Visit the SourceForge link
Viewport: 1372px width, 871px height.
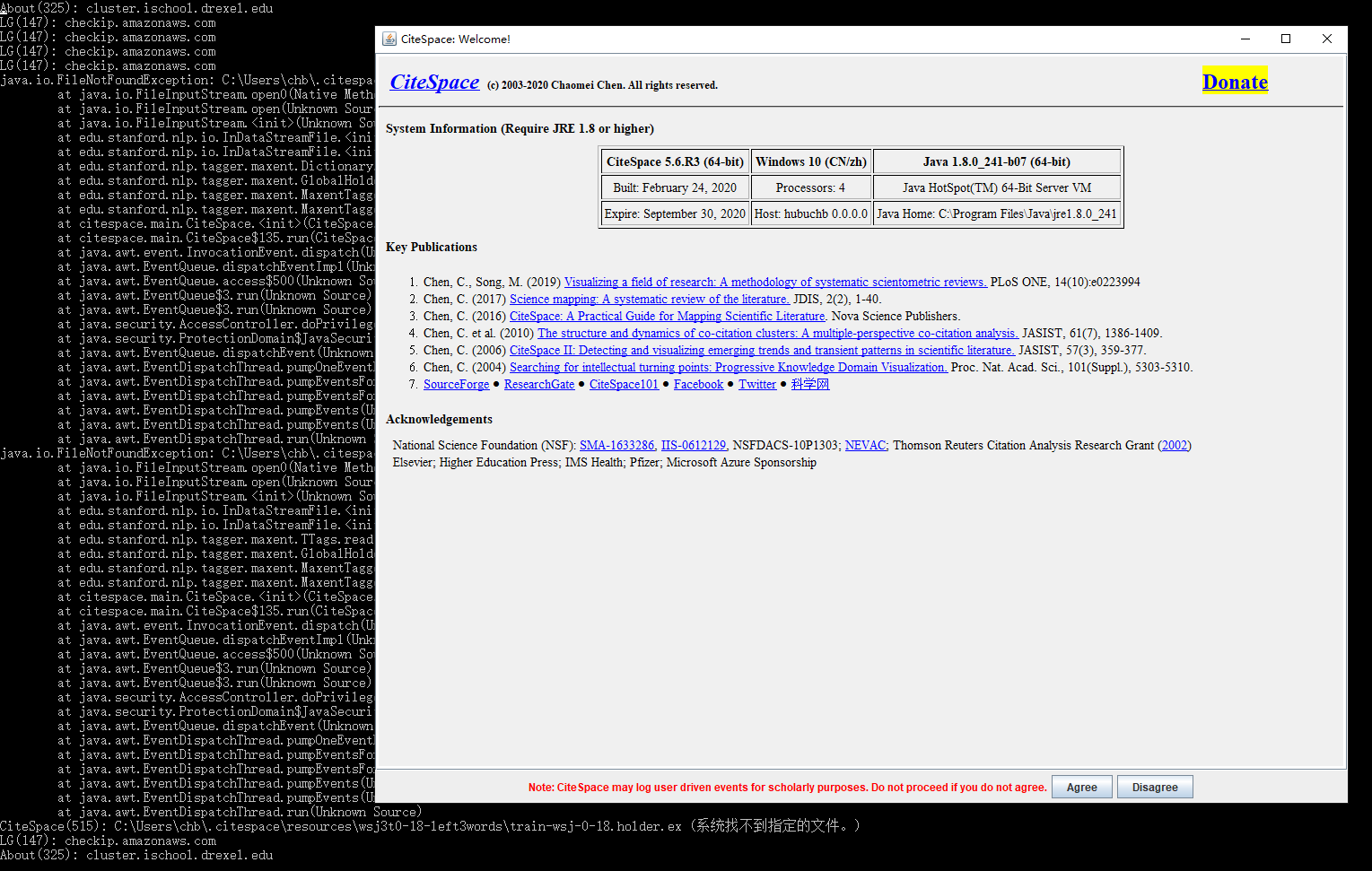pyautogui.click(x=456, y=384)
